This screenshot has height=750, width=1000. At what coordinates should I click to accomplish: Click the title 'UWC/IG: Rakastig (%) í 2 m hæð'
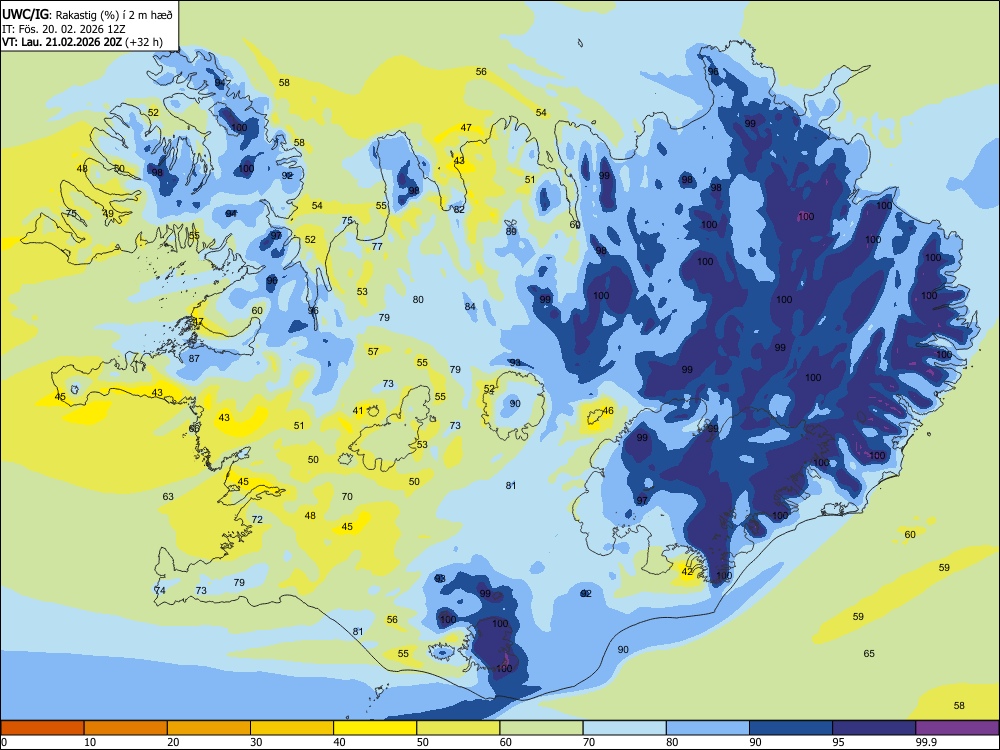[x=87, y=15]
